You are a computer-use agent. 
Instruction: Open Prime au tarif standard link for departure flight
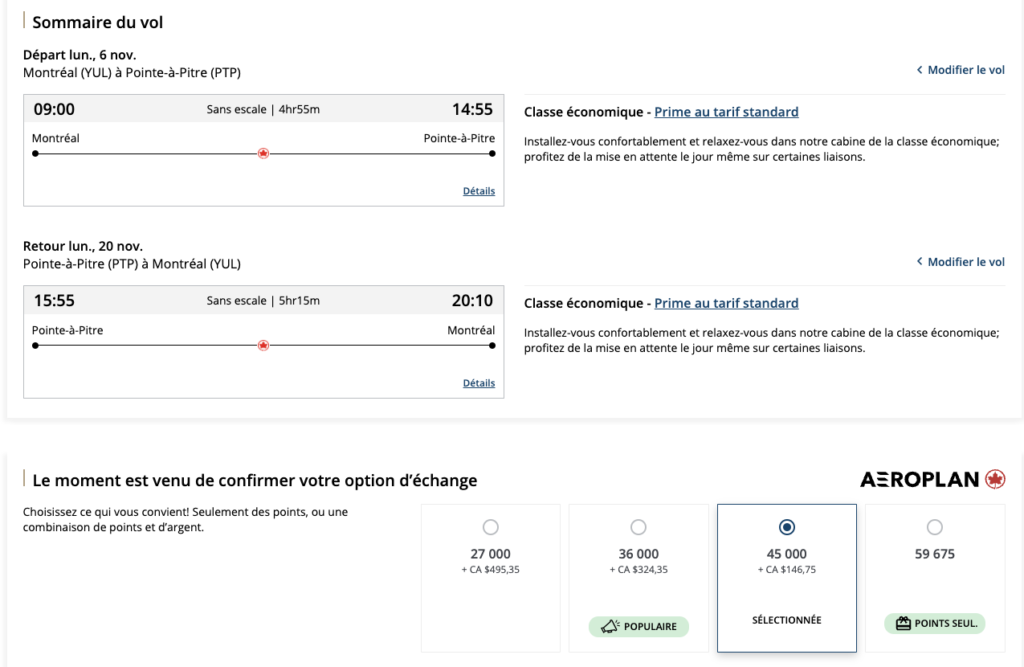click(x=726, y=112)
